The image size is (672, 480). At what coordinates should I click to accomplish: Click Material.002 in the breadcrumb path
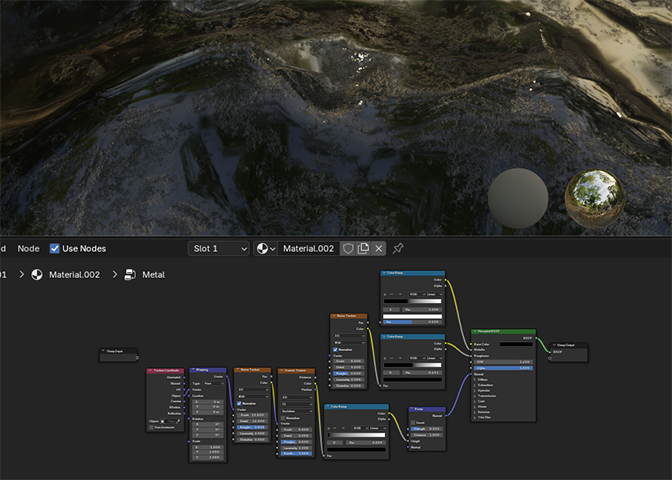[x=79, y=274]
